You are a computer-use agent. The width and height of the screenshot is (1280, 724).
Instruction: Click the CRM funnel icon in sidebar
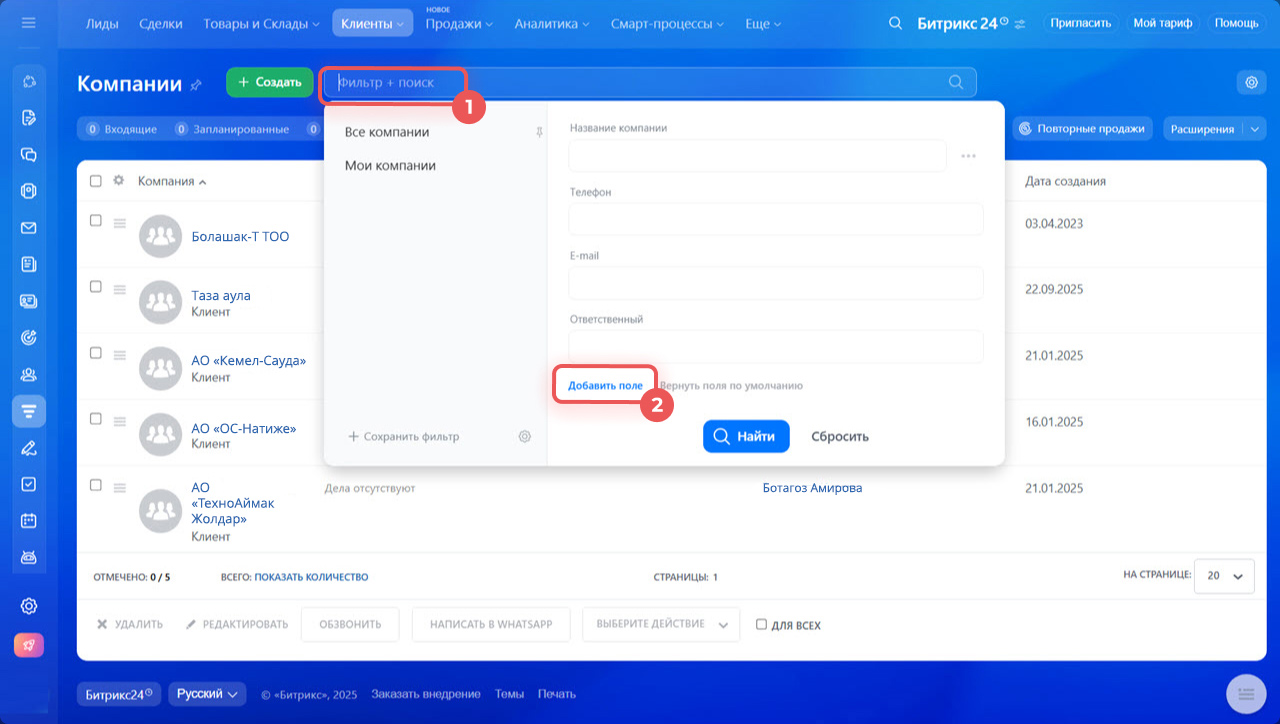point(29,411)
